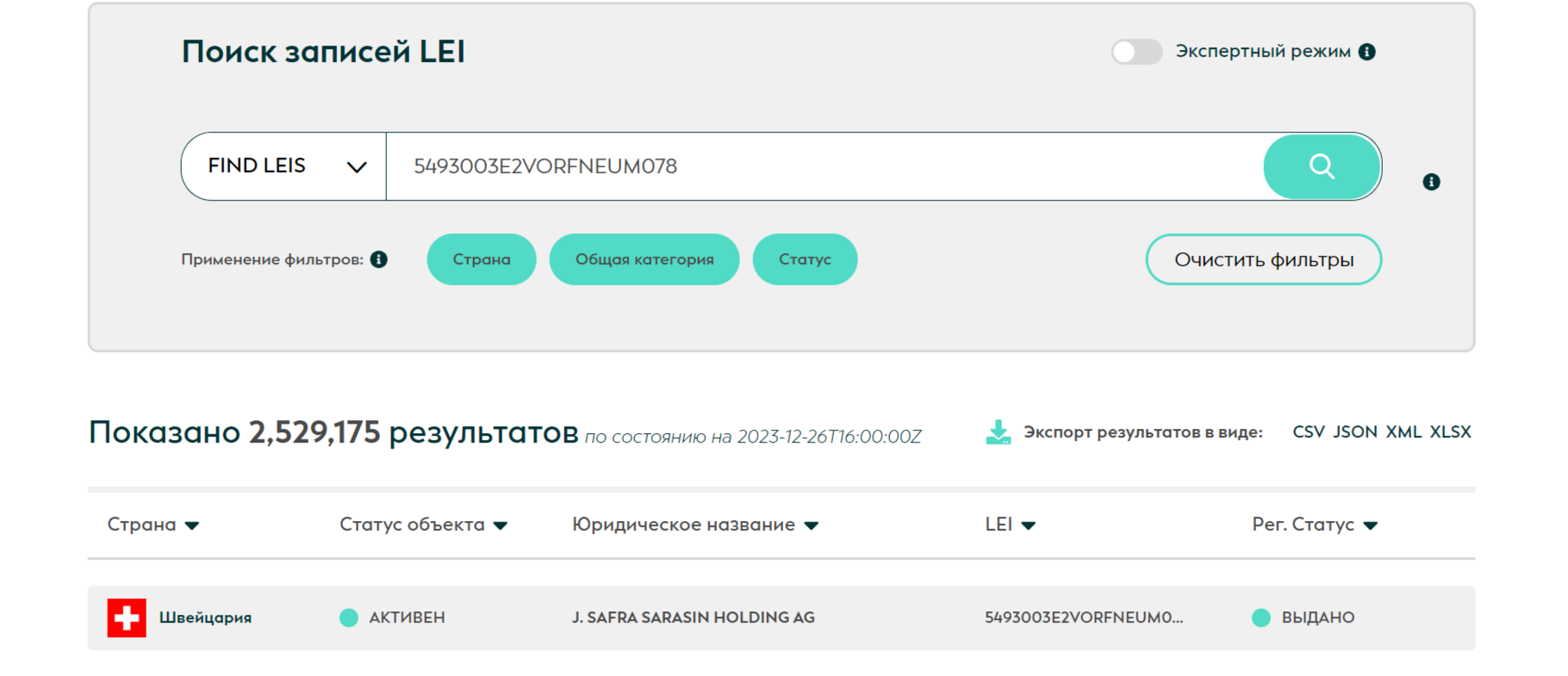
Task: Open the FIND LEIS dropdown
Action: pyautogui.click(x=283, y=166)
